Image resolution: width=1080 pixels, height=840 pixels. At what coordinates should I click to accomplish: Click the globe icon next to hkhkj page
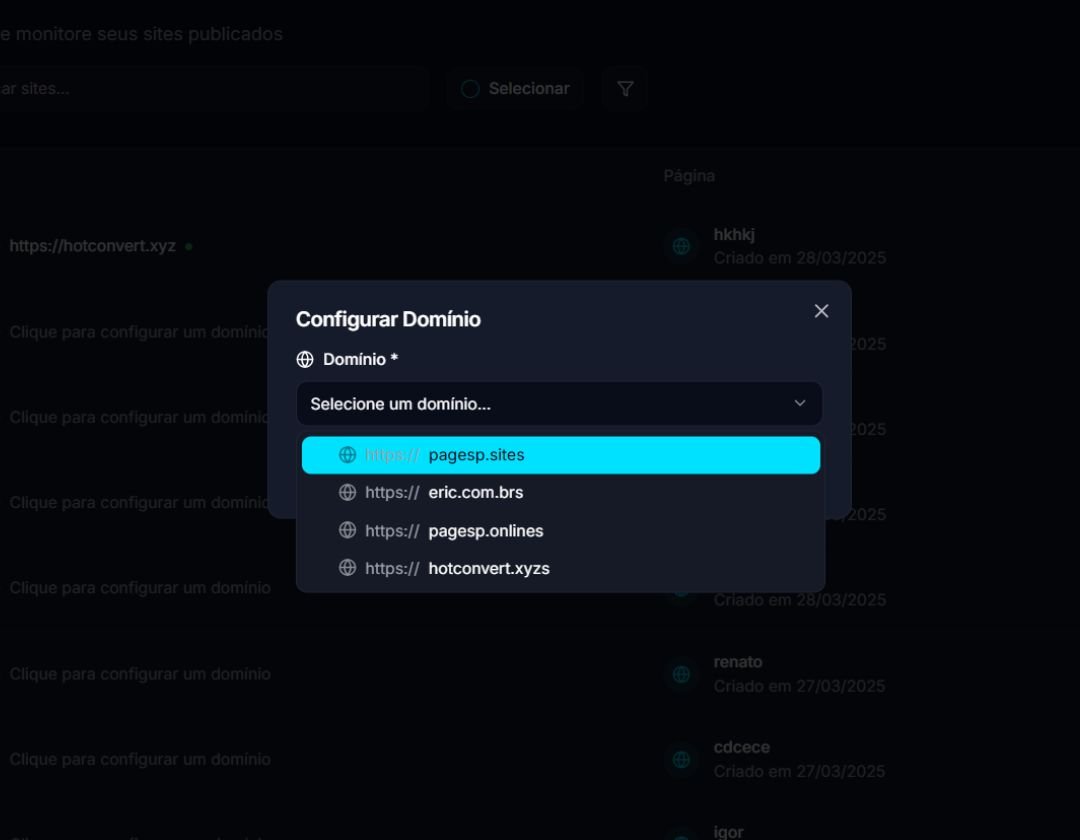coord(681,246)
